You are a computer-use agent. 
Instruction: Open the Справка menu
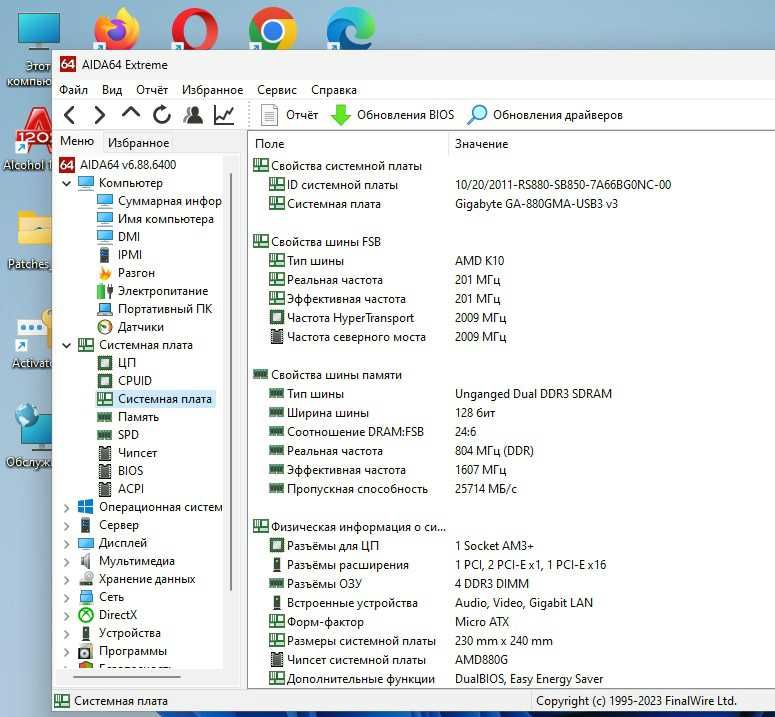[334, 90]
